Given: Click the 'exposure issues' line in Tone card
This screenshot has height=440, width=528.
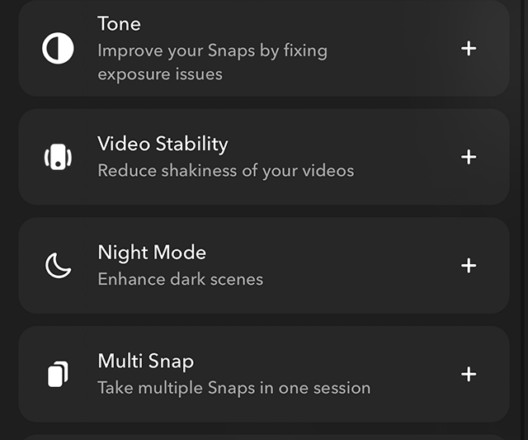Looking at the screenshot, I should (x=160, y=74).
